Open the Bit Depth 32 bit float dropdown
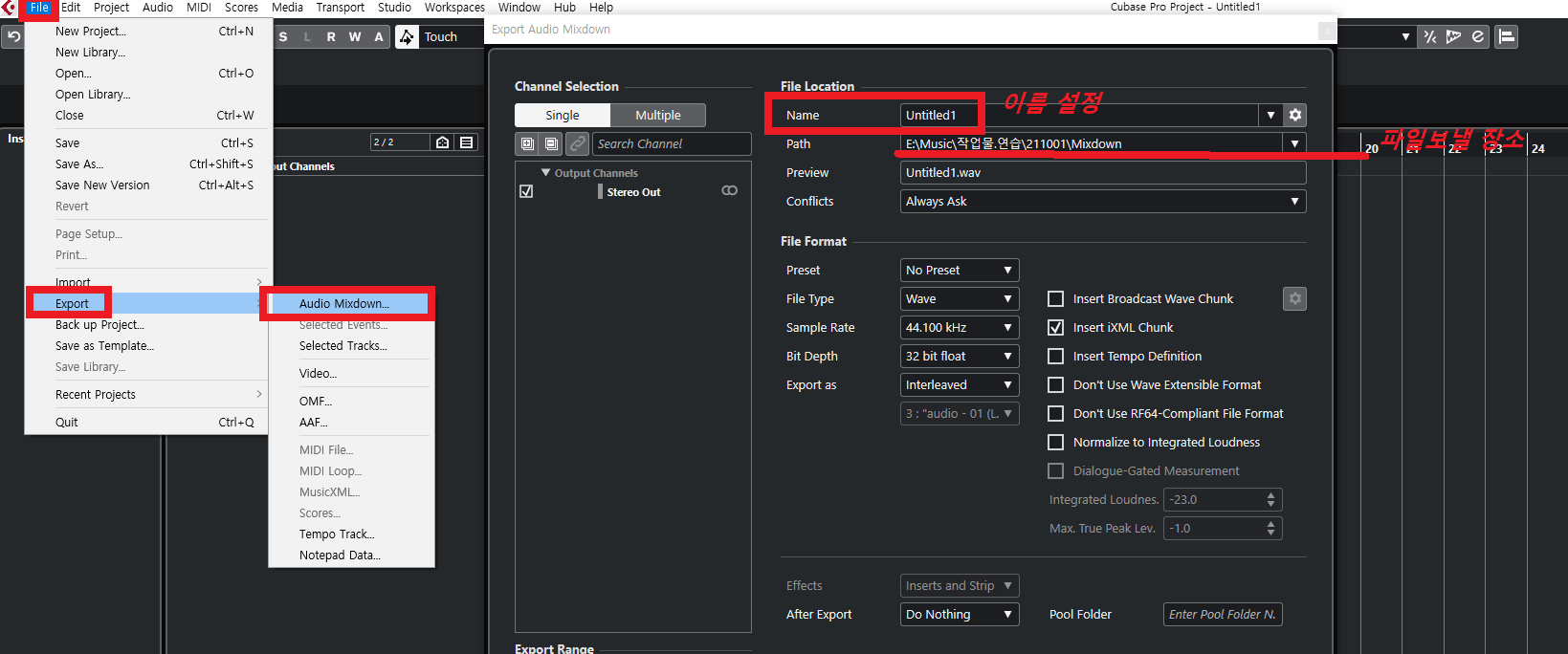The image size is (1568, 654). (960, 356)
